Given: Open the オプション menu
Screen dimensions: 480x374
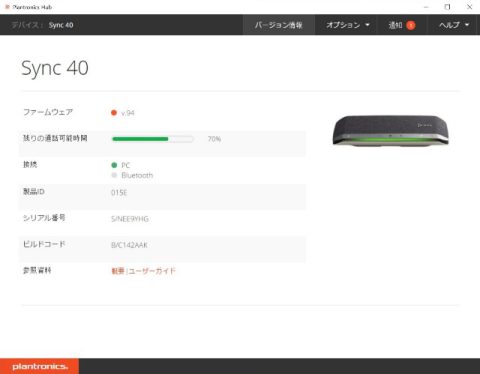Looking at the screenshot, I should tap(346, 25).
